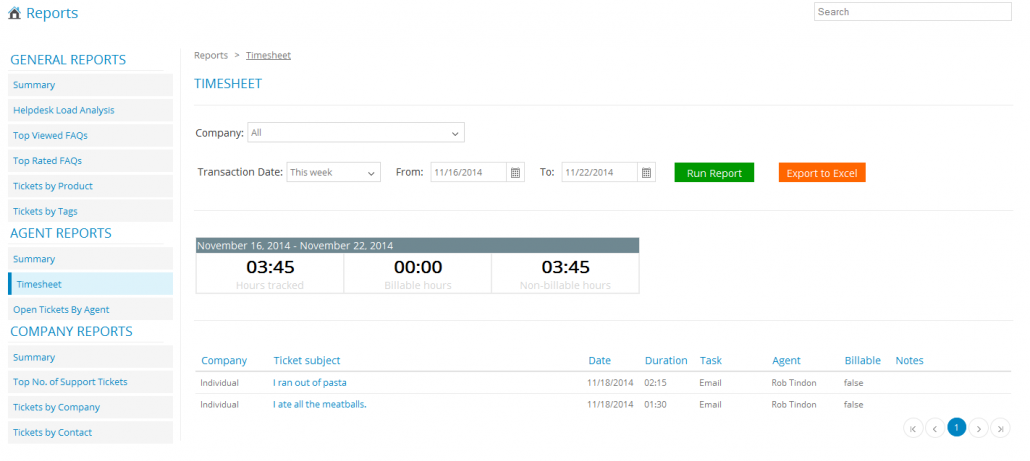Select Timesheet in Agent Reports
Image resolution: width=1030 pixels, height=461 pixels.
click(91, 284)
